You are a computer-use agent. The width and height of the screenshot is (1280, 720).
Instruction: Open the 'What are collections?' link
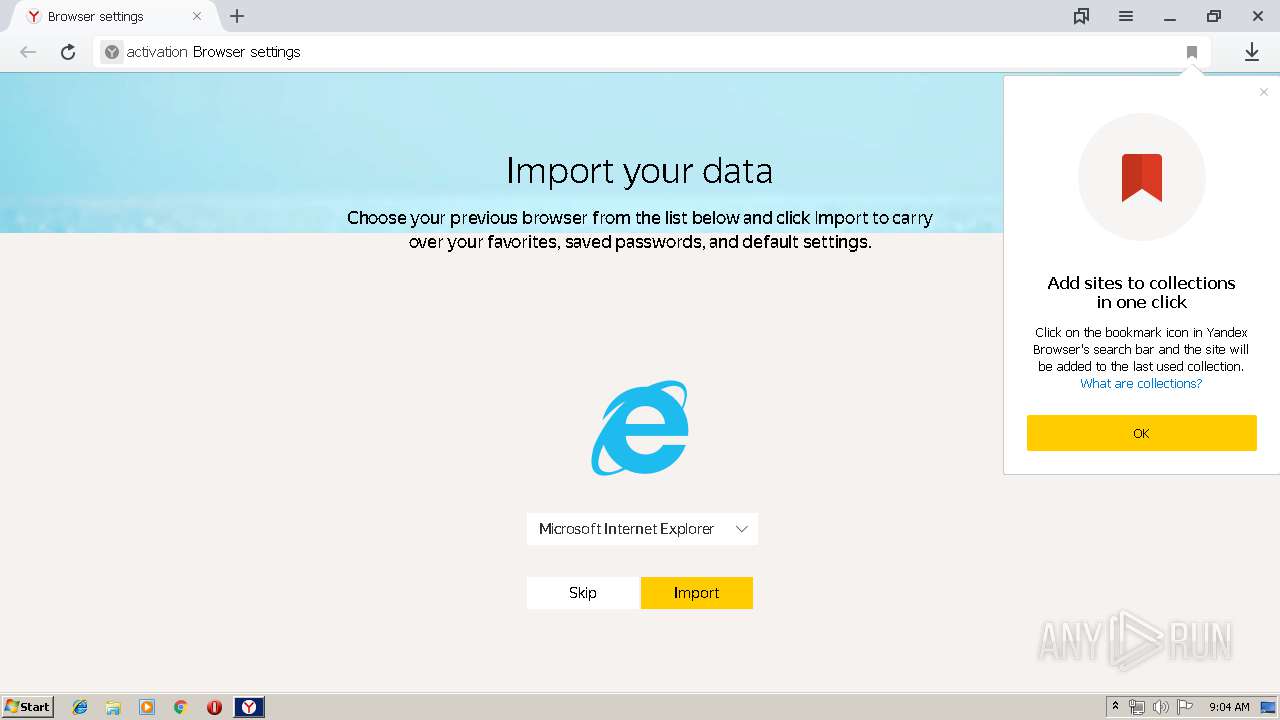[1141, 384]
